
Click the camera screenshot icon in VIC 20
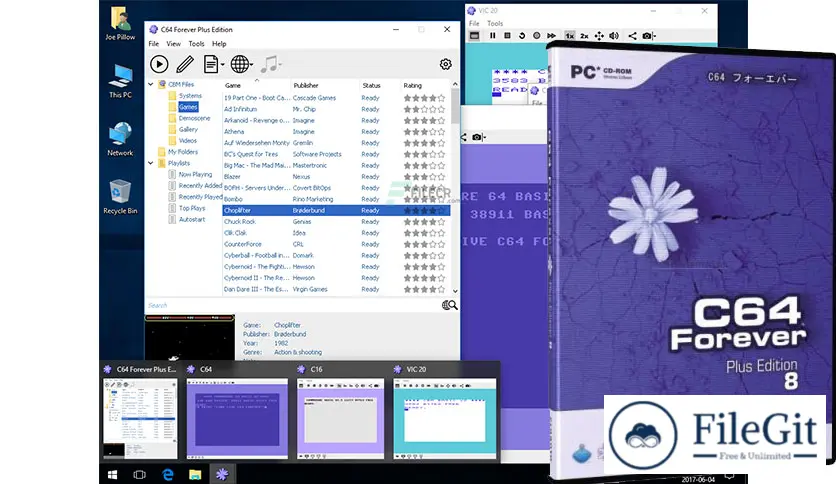[647, 36]
